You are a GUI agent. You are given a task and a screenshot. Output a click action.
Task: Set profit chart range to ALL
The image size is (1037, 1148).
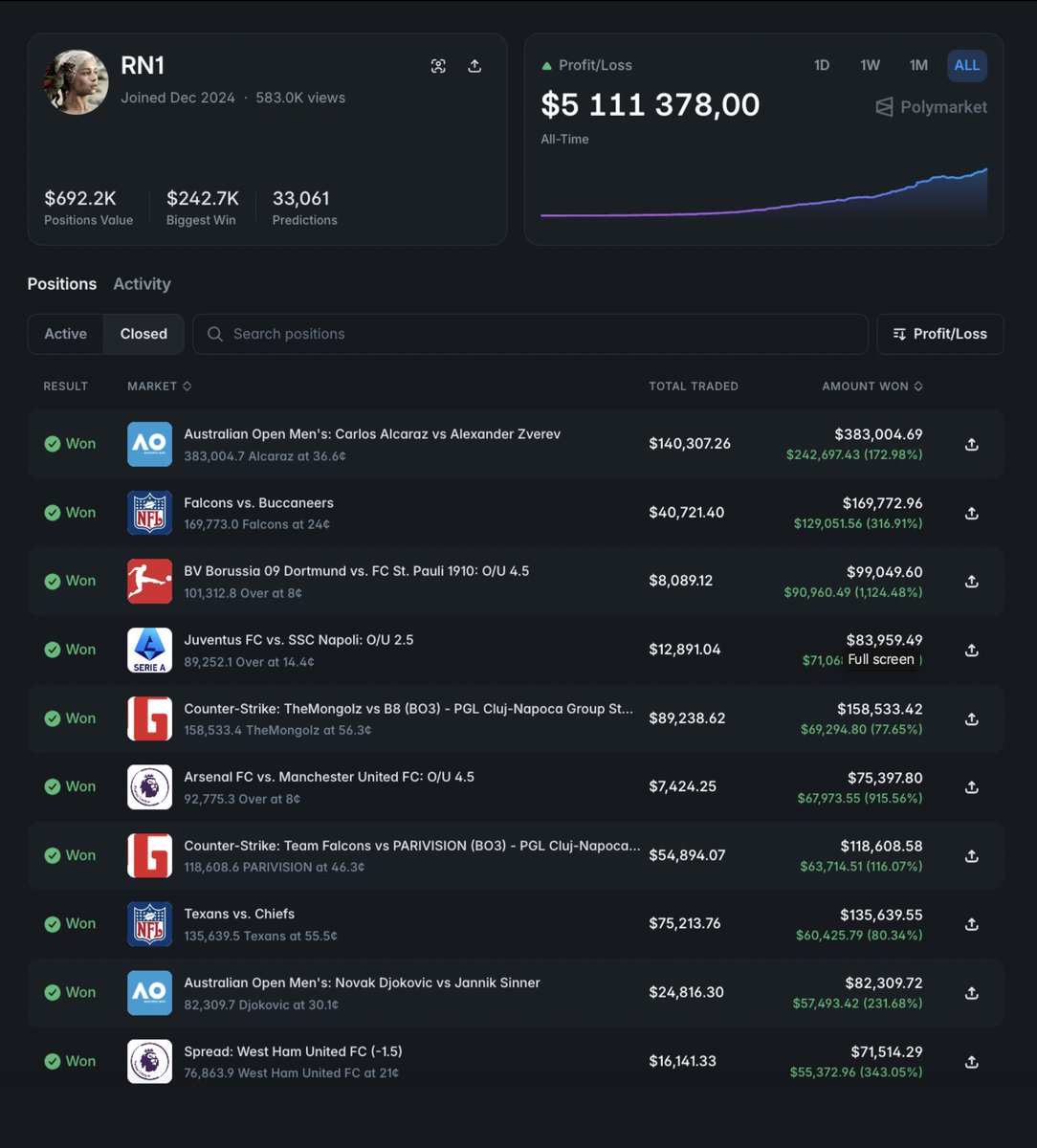pos(967,65)
